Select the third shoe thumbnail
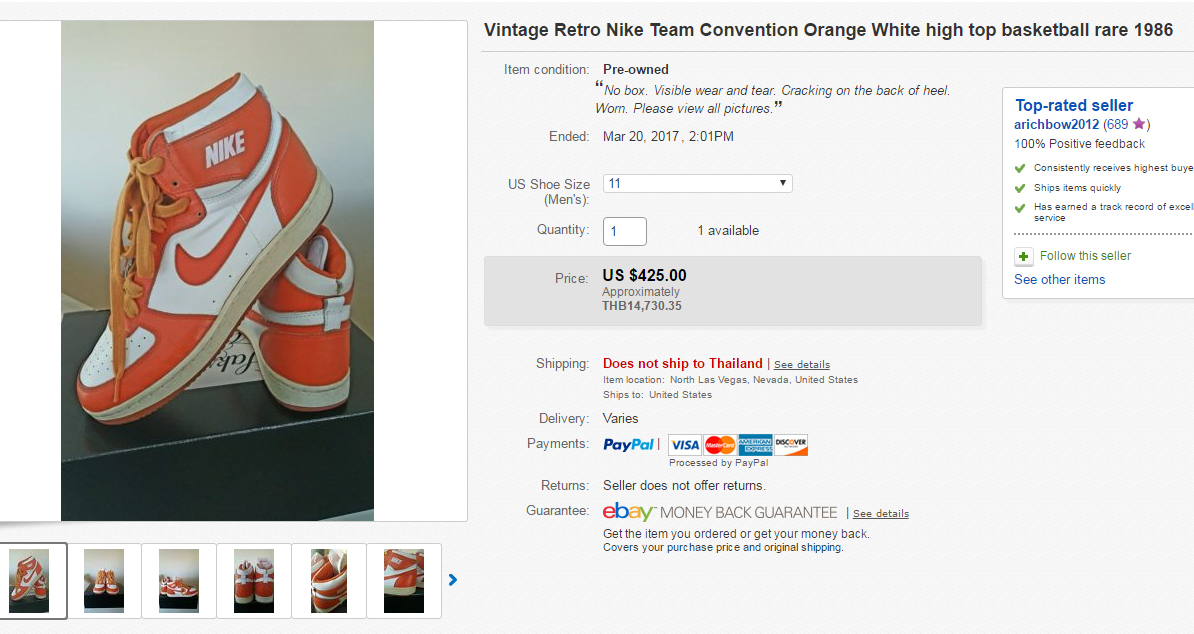This screenshot has width=1194, height=634. tap(179, 580)
